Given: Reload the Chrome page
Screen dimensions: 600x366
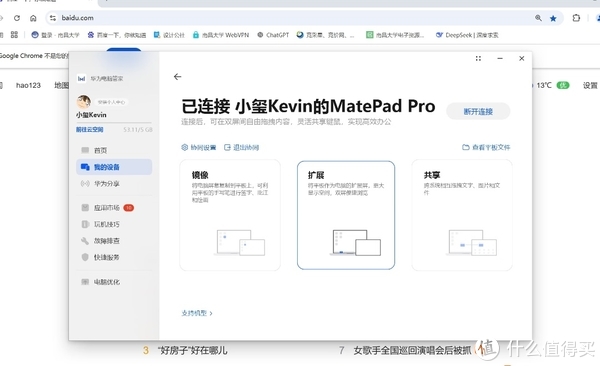Looking at the screenshot, I should click(x=17, y=18).
